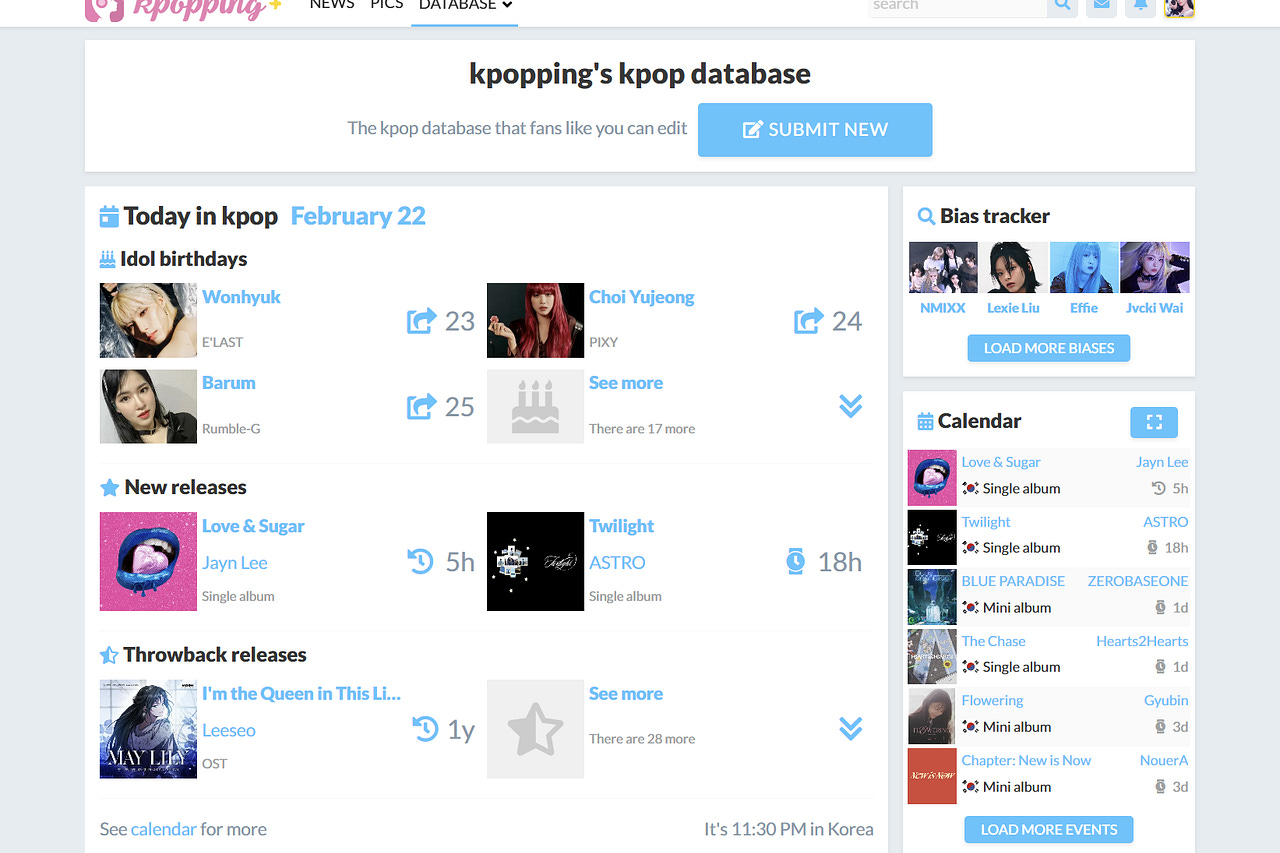
Task: Click LOAD MORE BIASES in the Bias tracker
Action: click(x=1048, y=348)
